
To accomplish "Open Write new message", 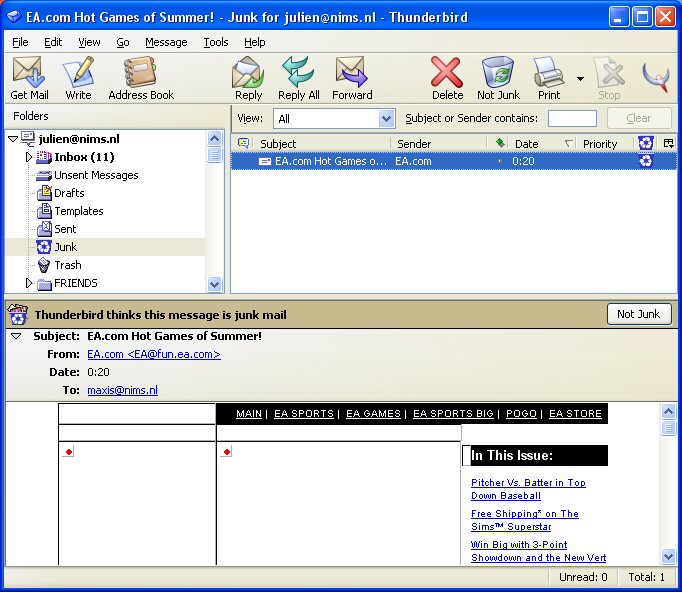I will coord(78,78).
